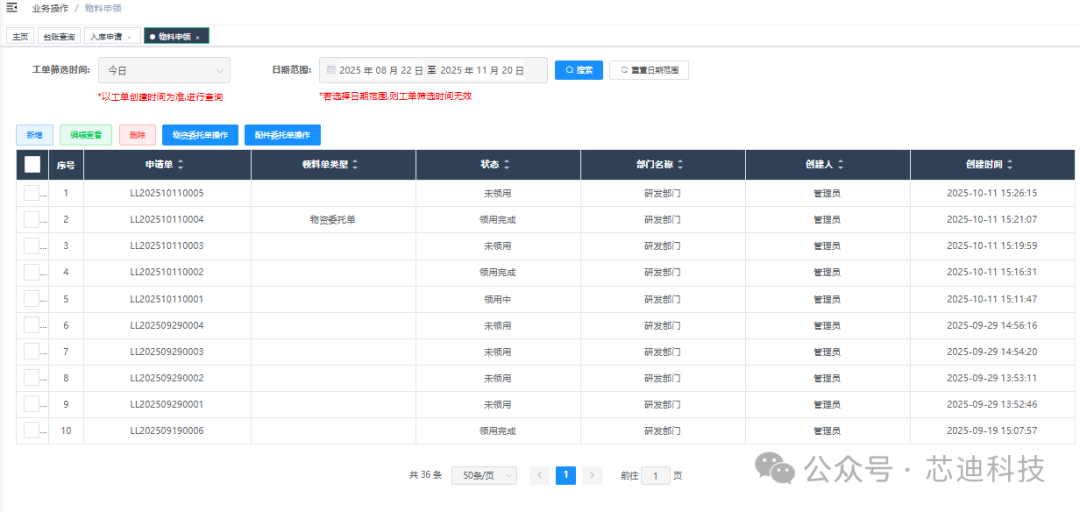The image size is (1080, 512).
Task: Check the row for LL202510110004
Action: (x=32, y=220)
